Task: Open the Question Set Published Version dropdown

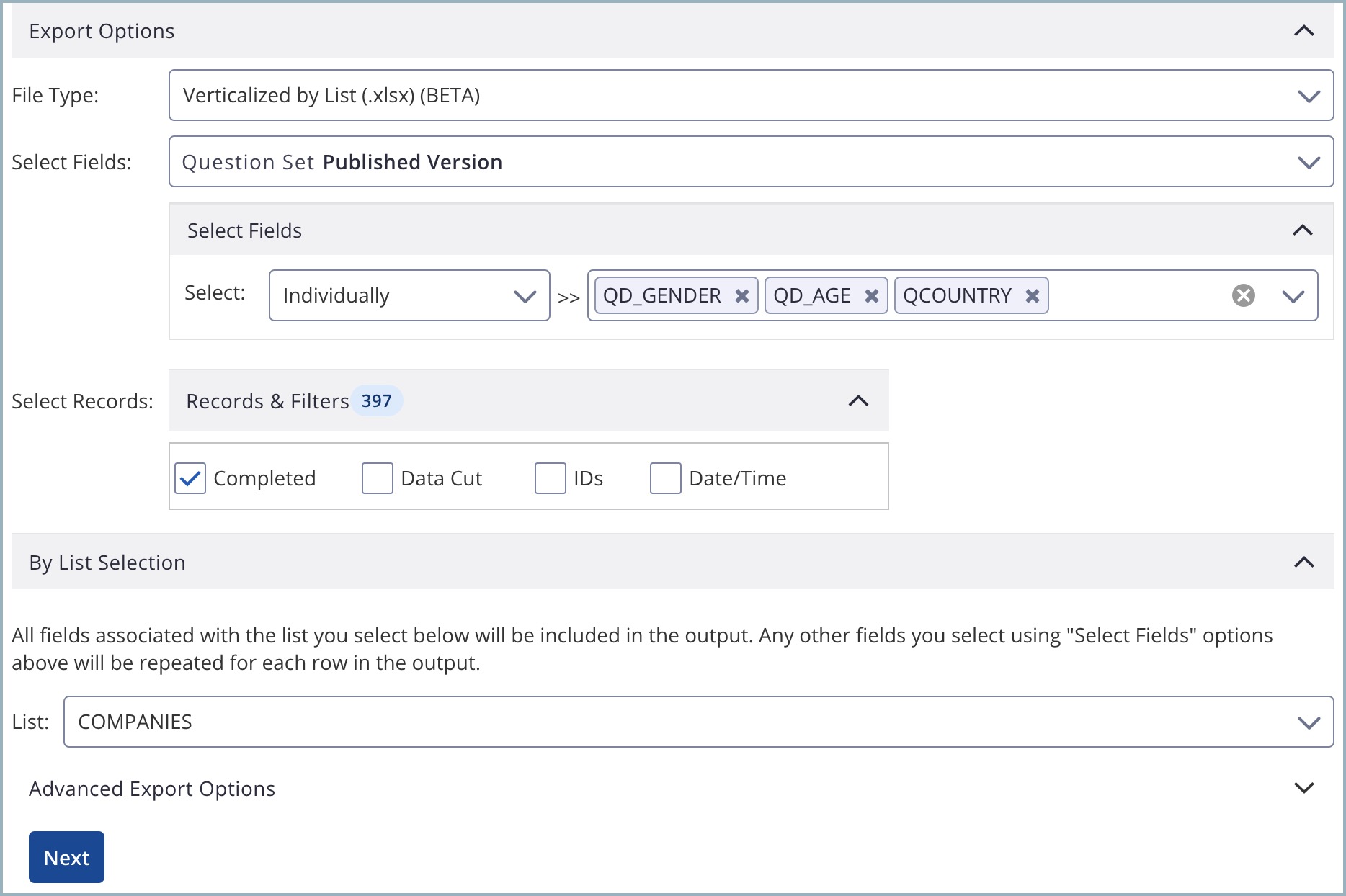Action: pos(1309,161)
